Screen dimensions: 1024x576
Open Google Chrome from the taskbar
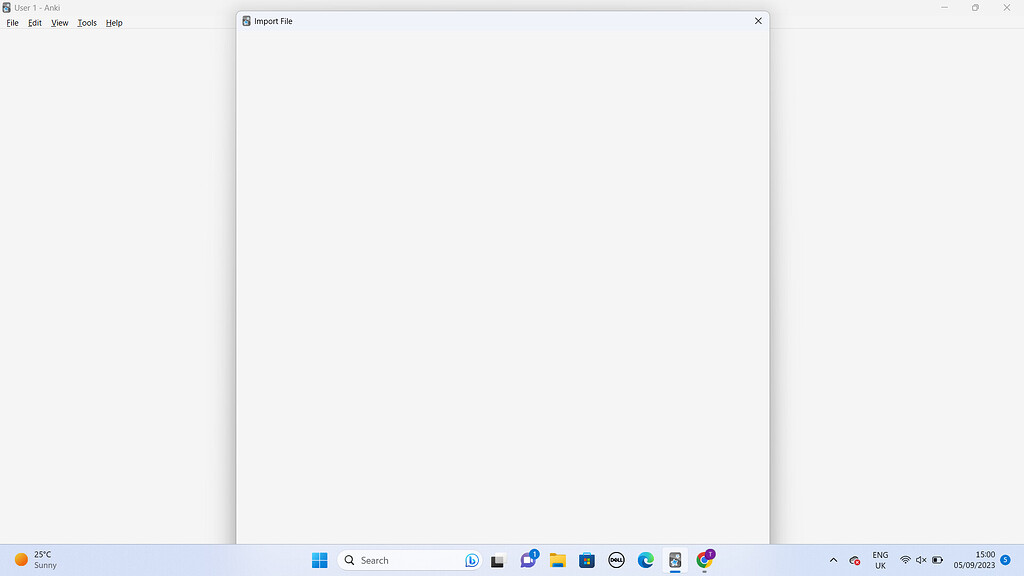coord(704,560)
